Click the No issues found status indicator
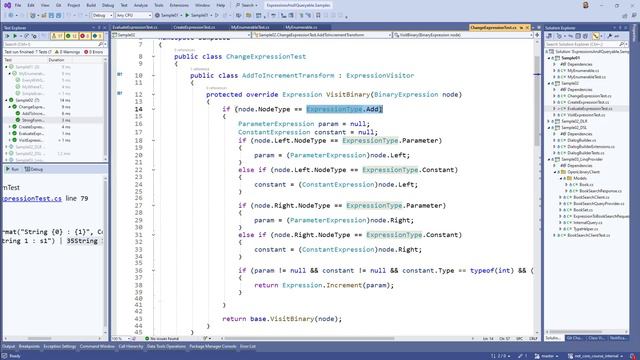The width and height of the screenshot is (640, 360). point(162,338)
